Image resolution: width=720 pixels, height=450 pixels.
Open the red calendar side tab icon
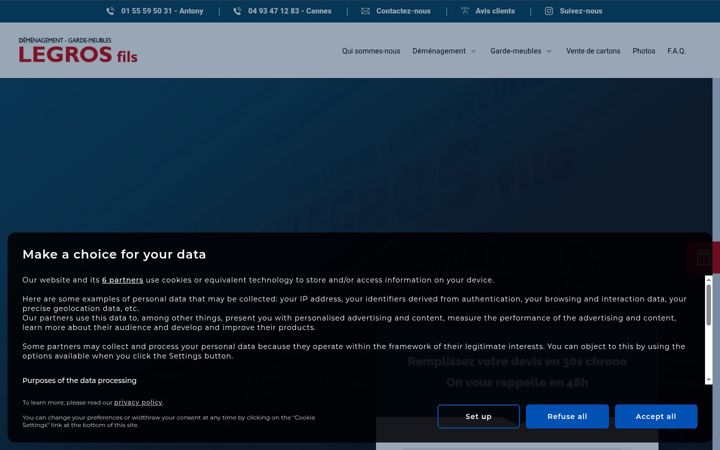pyautogui.click(x=704, y=258)
